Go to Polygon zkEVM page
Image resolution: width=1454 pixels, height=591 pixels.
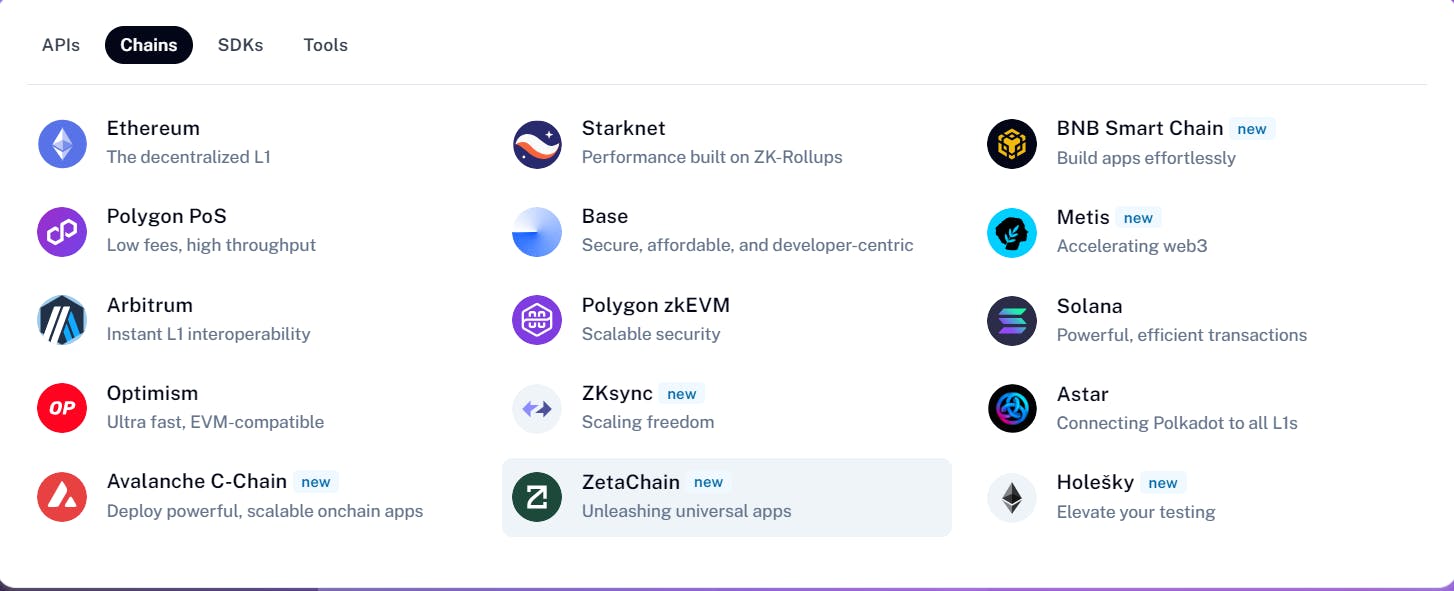point(655,306)
